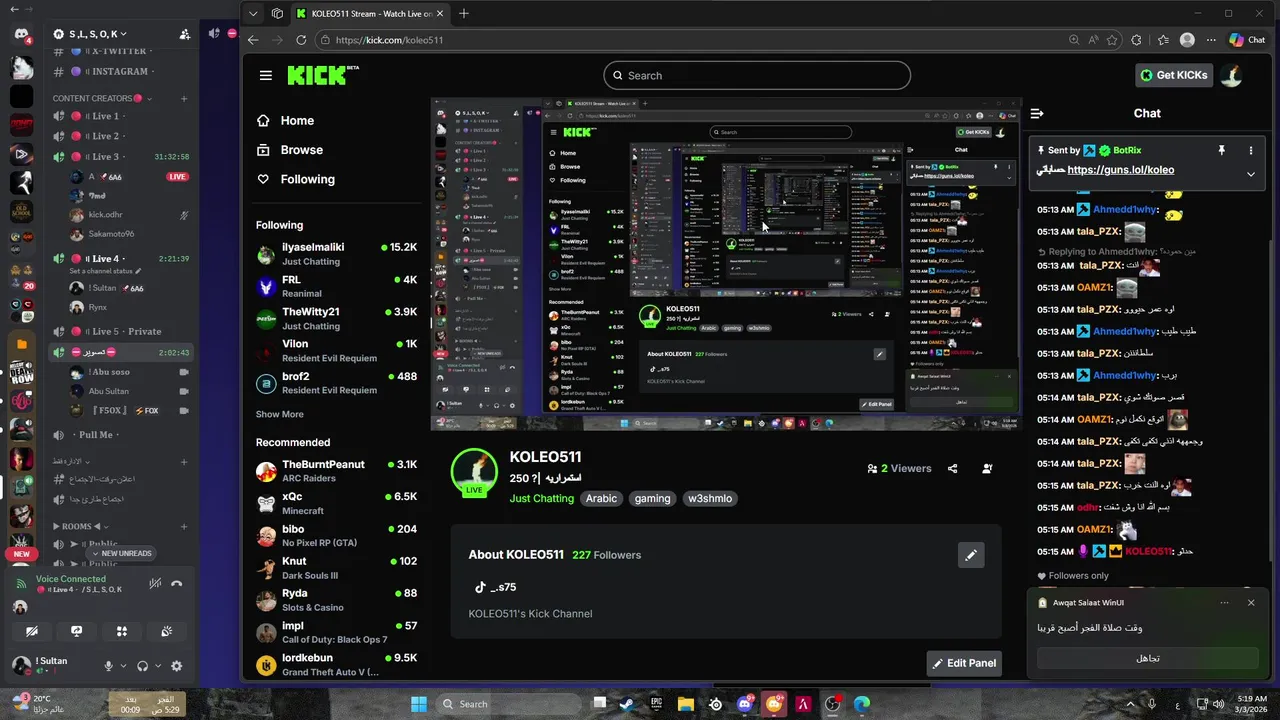
Task: Turn on Discord camera
Action: [x=32, y=631]
